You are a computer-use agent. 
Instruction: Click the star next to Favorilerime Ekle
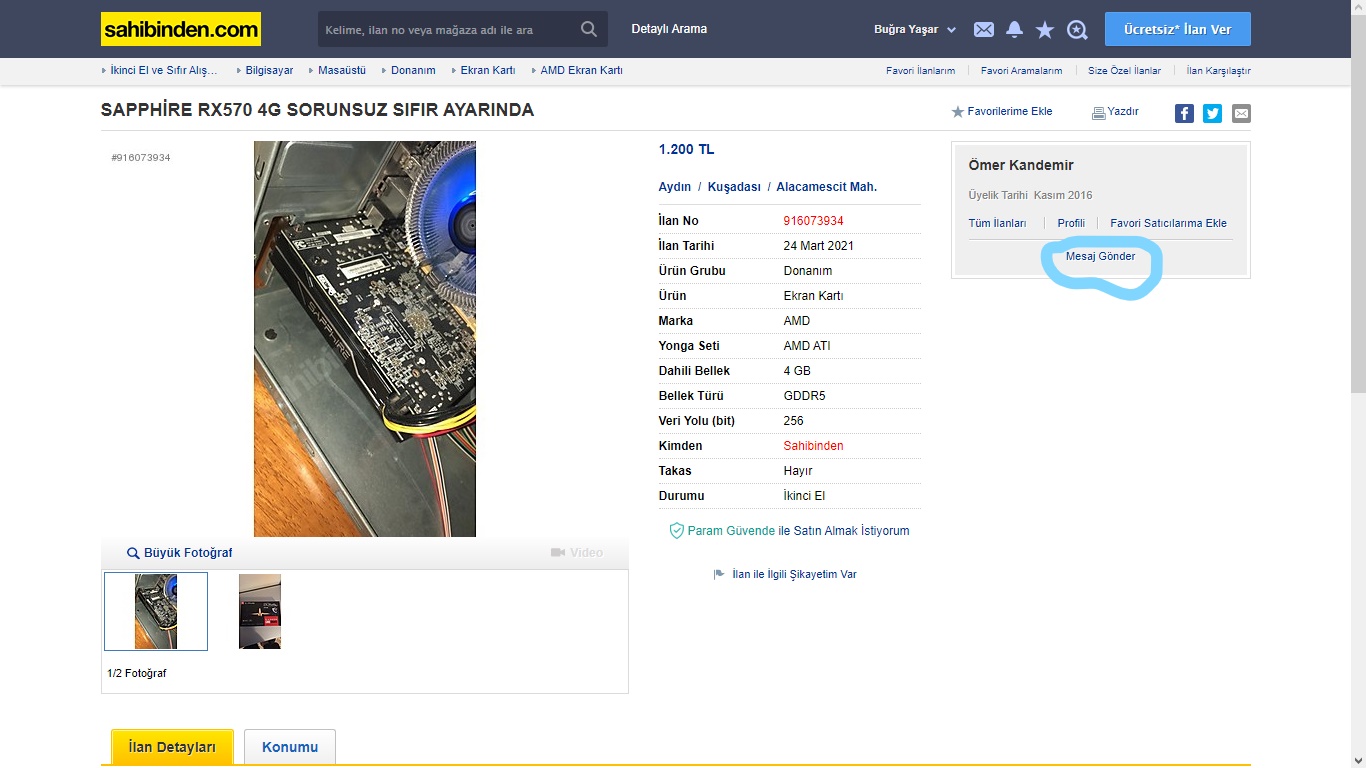point(957,112)
